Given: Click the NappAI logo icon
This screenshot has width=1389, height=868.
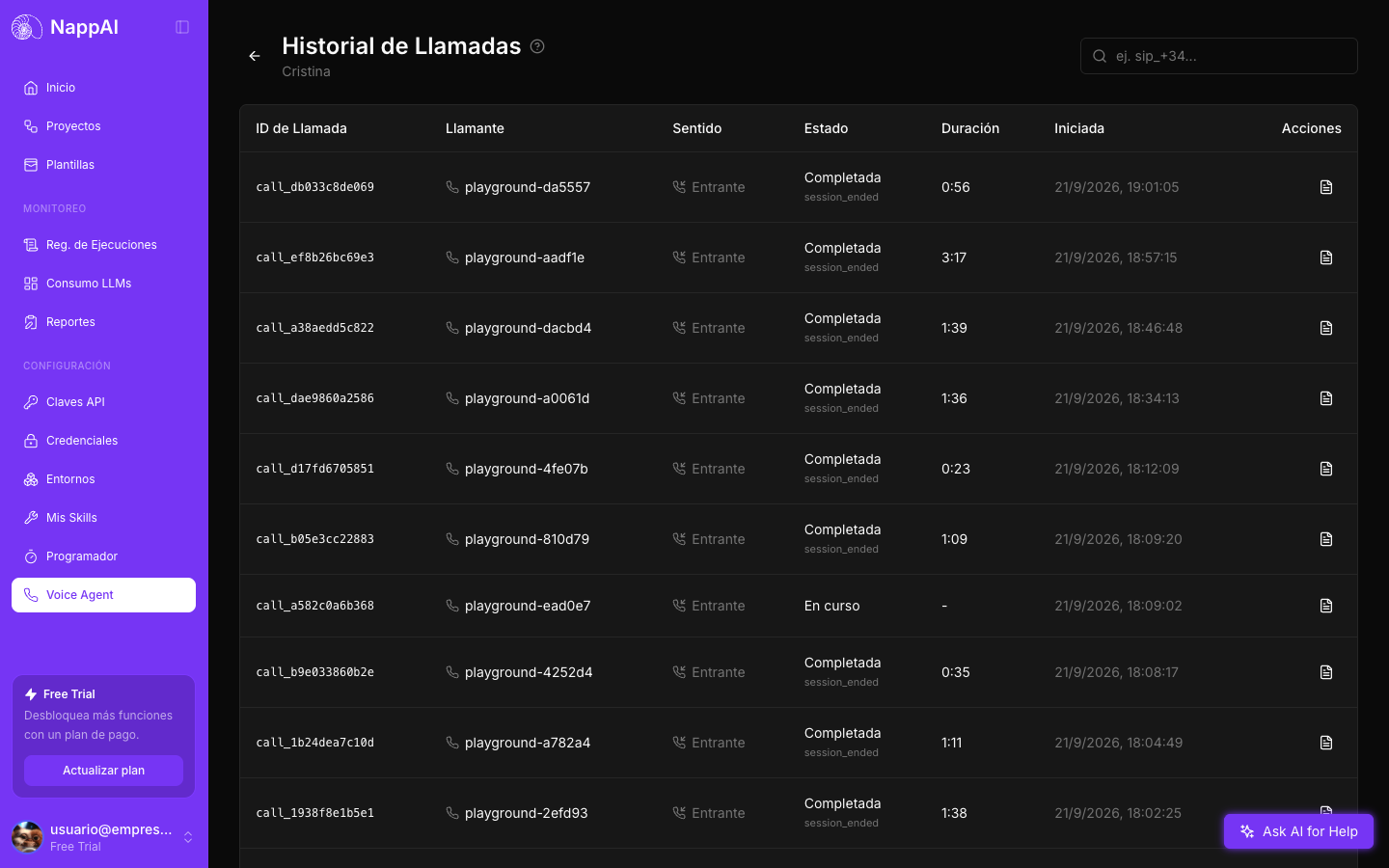Looking at the screenshot, I should pos(27,27).
